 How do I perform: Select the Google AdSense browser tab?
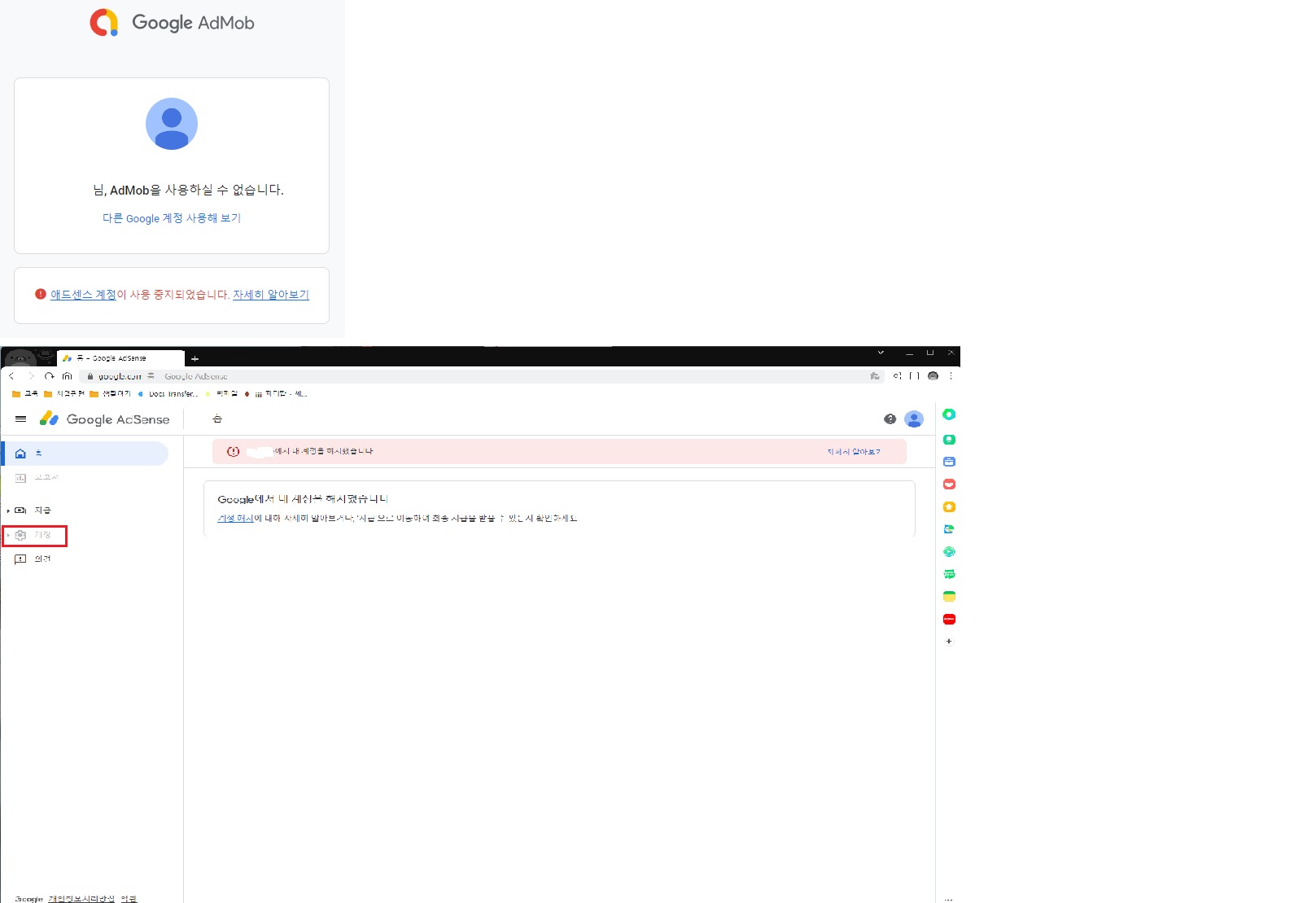pos(120,358)
